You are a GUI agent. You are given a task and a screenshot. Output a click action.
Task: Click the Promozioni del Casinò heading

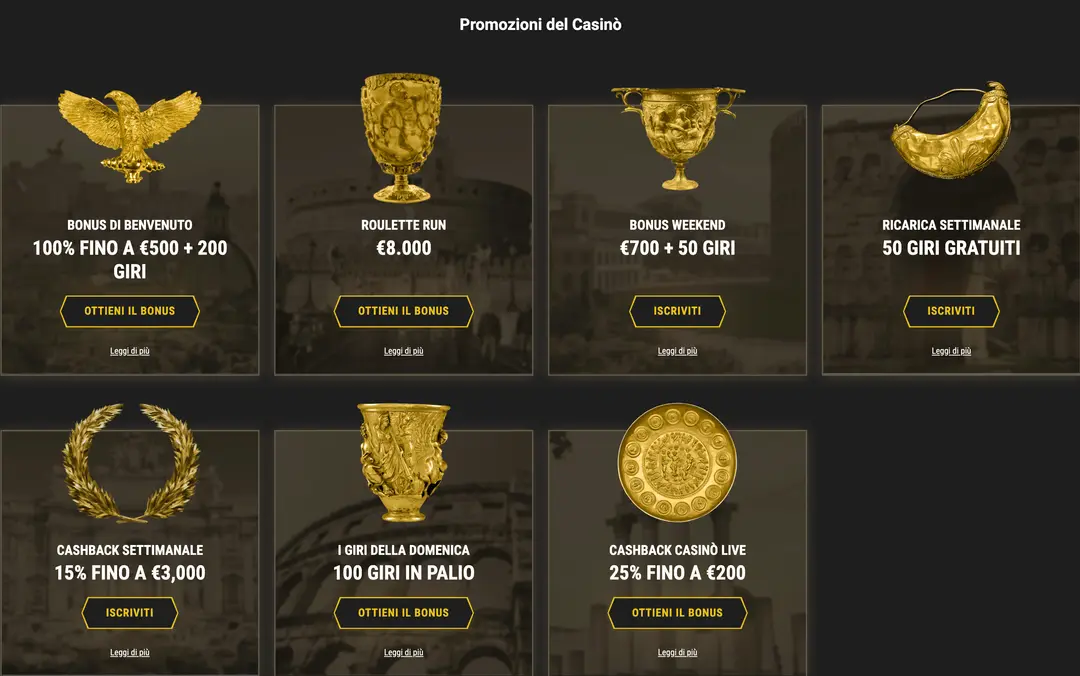coord(540,24)
